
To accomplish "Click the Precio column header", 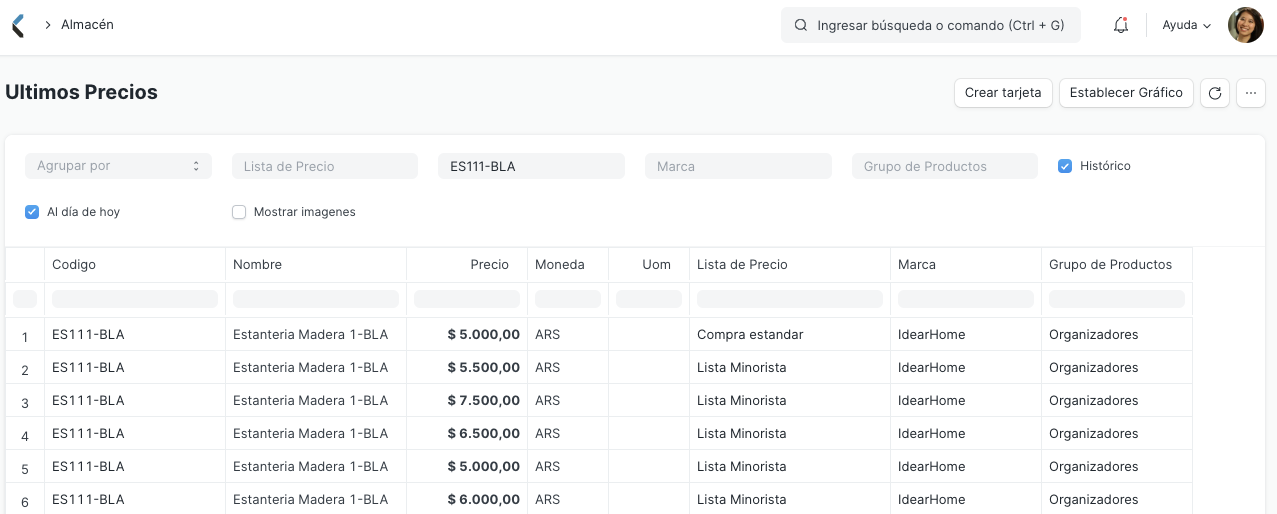I will pyautogui.click(x=467, y=265).
